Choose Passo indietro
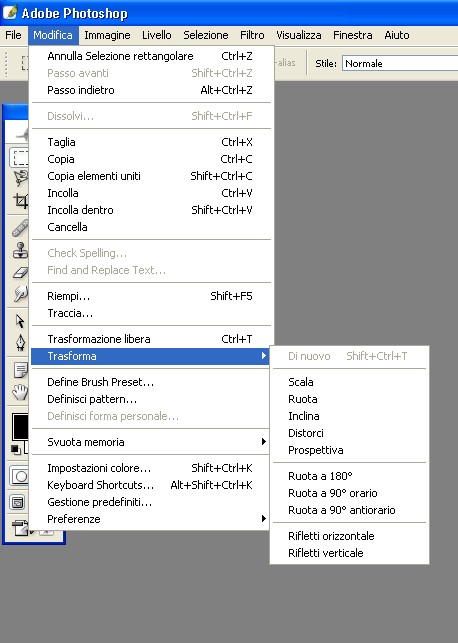This screenshot has width=458, height=643. tap(150, 90)
